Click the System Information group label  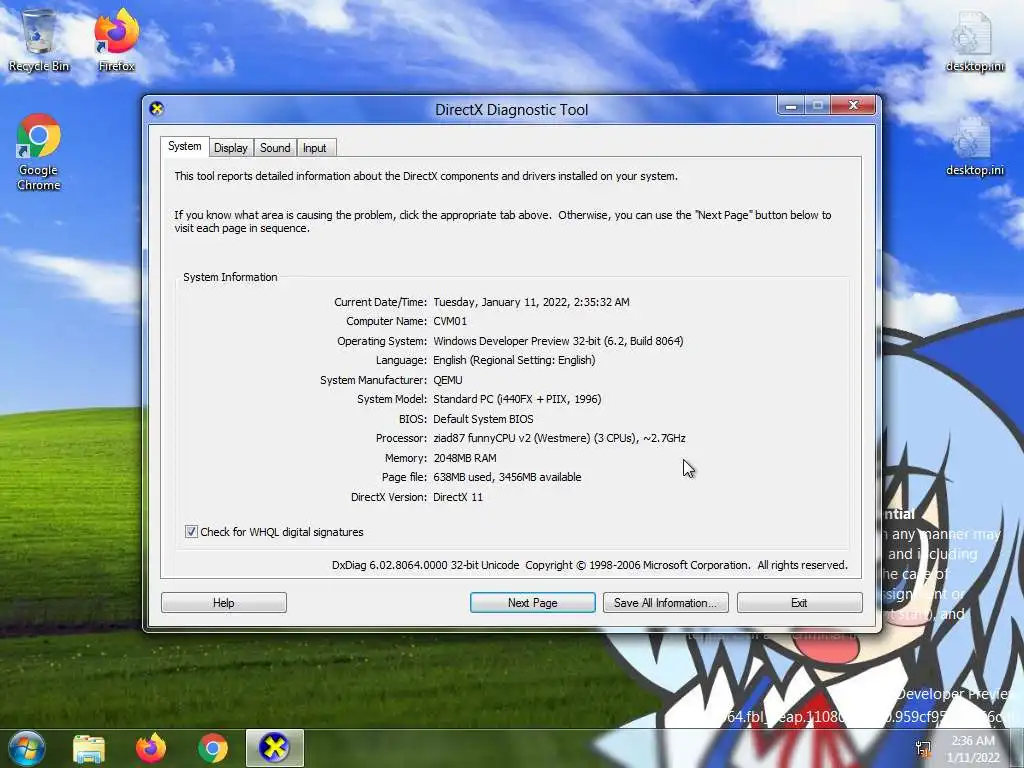(230, 277)
